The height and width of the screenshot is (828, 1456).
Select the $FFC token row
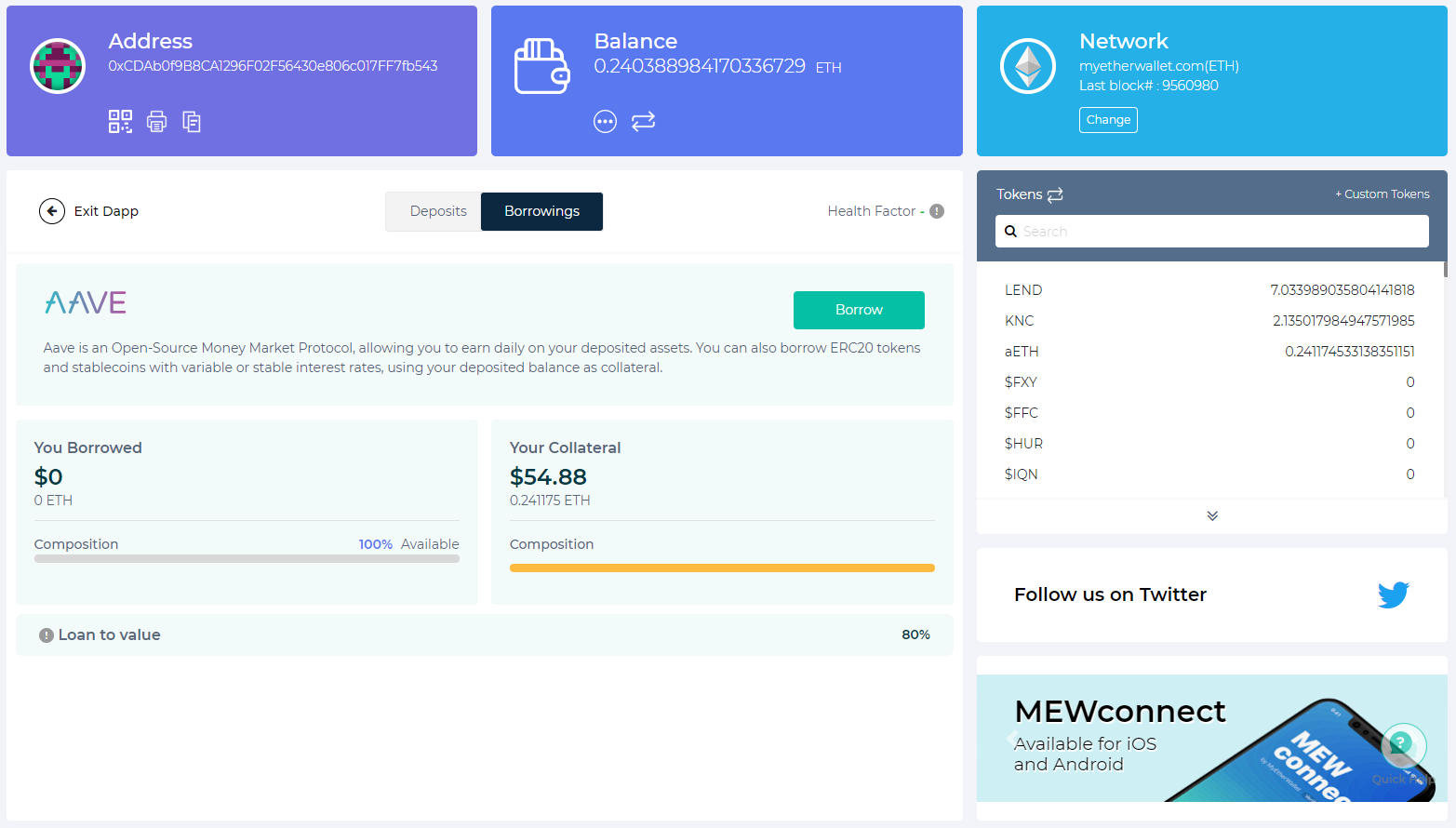tap(1209, 413)
